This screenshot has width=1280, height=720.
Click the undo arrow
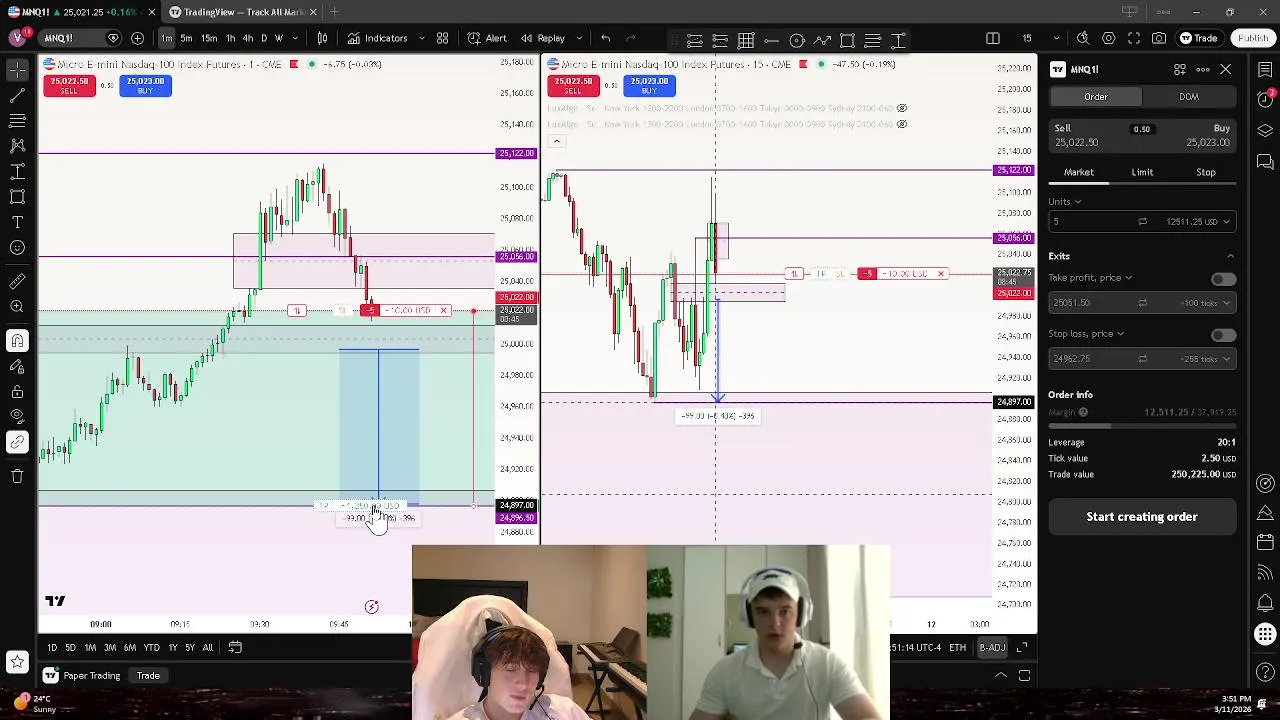[605, 38]
